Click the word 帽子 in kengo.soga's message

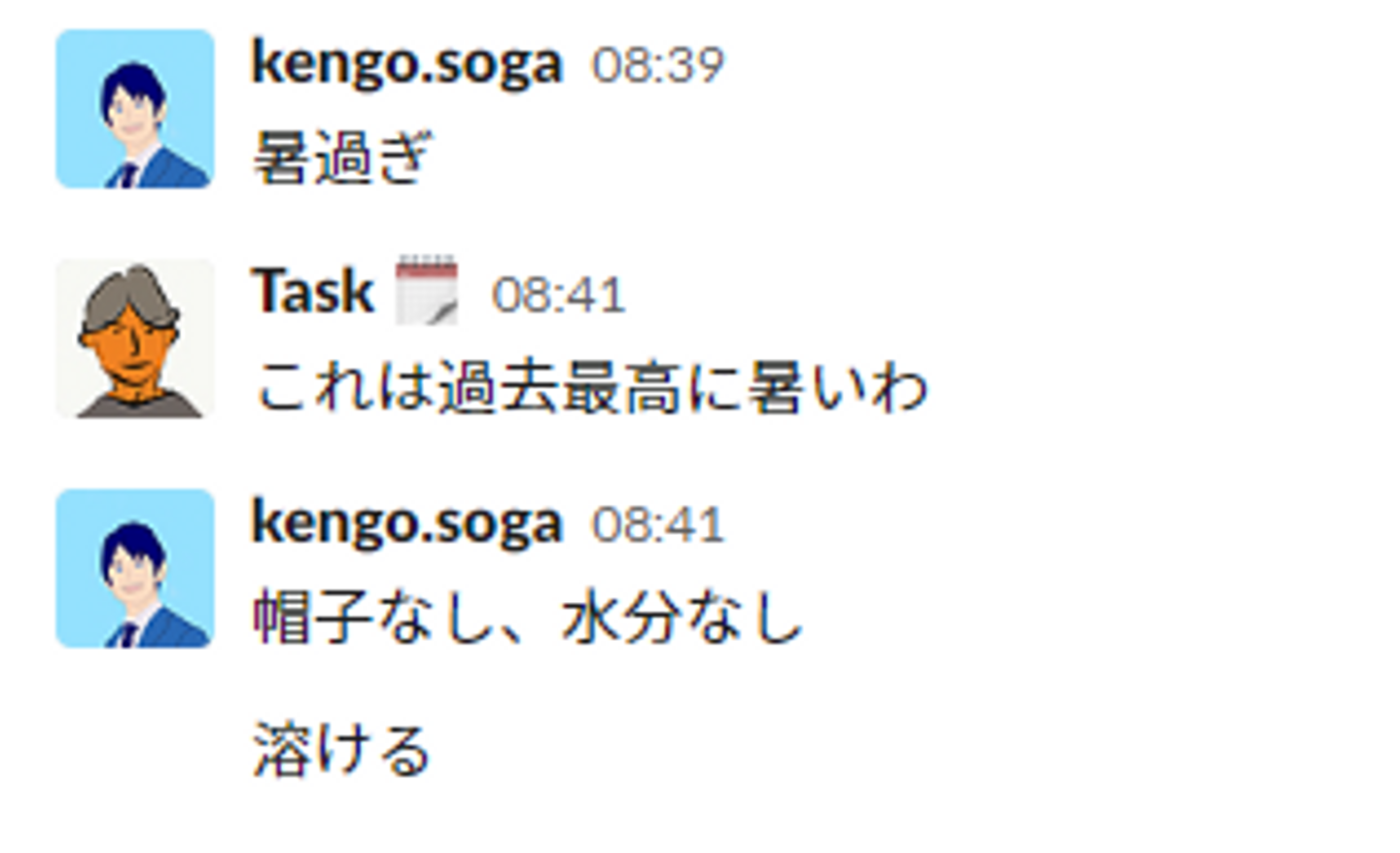pos(313,618)
